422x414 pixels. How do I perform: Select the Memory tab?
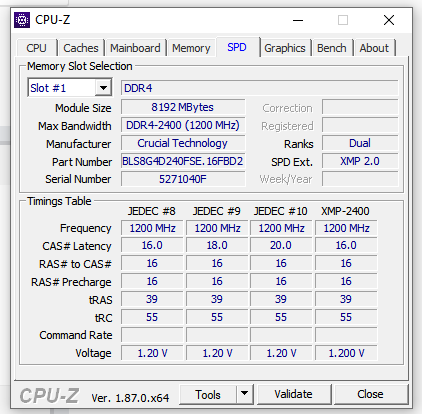pos(191,48)
